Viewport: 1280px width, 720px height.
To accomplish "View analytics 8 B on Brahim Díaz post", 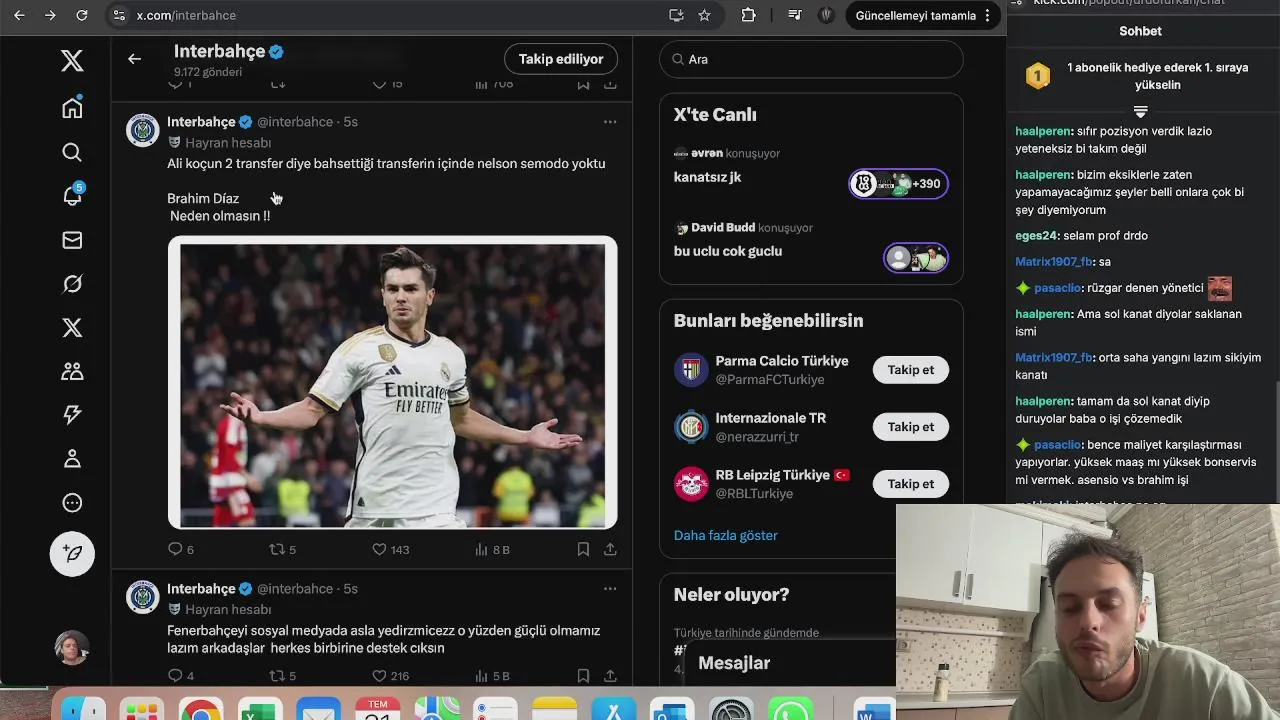I will 492,549.
